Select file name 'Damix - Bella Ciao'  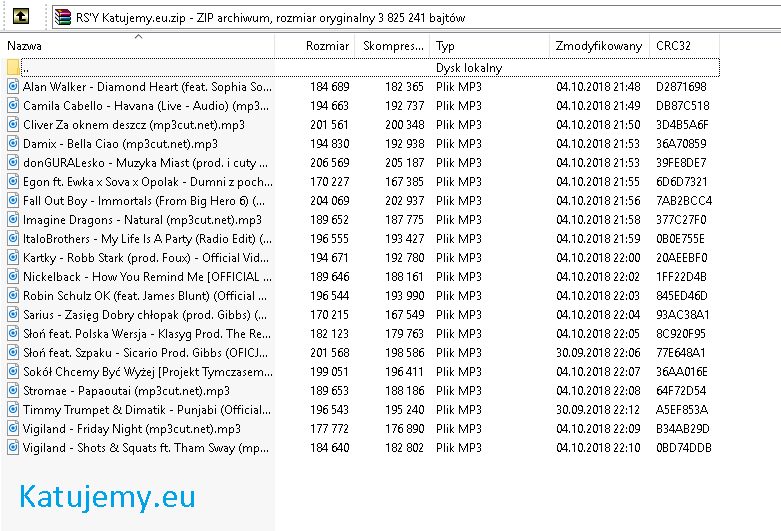pyautogui.click(x=121, y=143)
